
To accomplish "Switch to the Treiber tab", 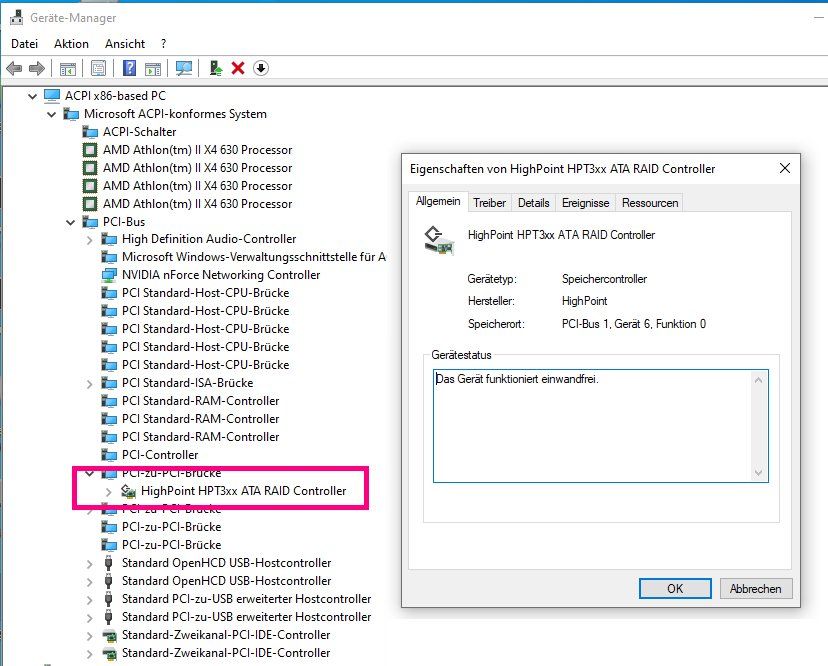I will pyautogui.click(x=489, y=203).
